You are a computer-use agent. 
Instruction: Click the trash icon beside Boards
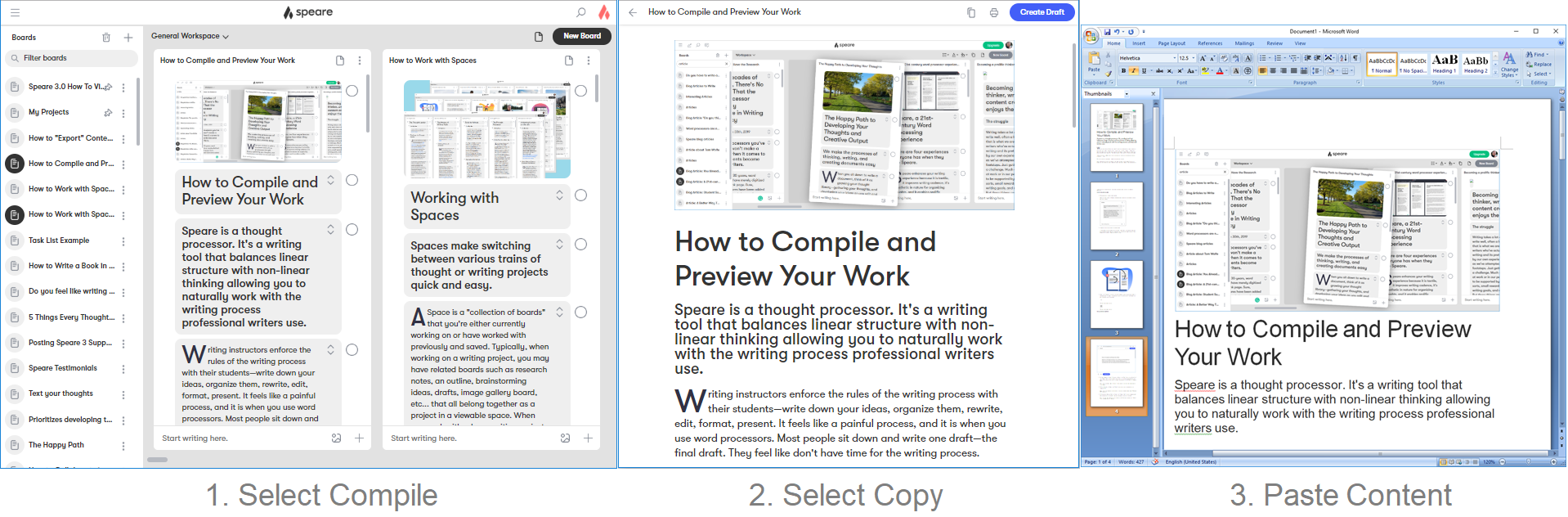coord(106,38)
